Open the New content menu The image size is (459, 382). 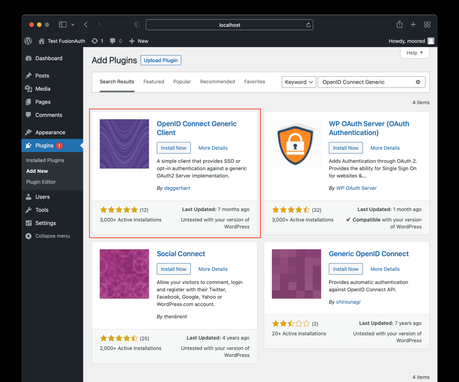coord(138,41)
